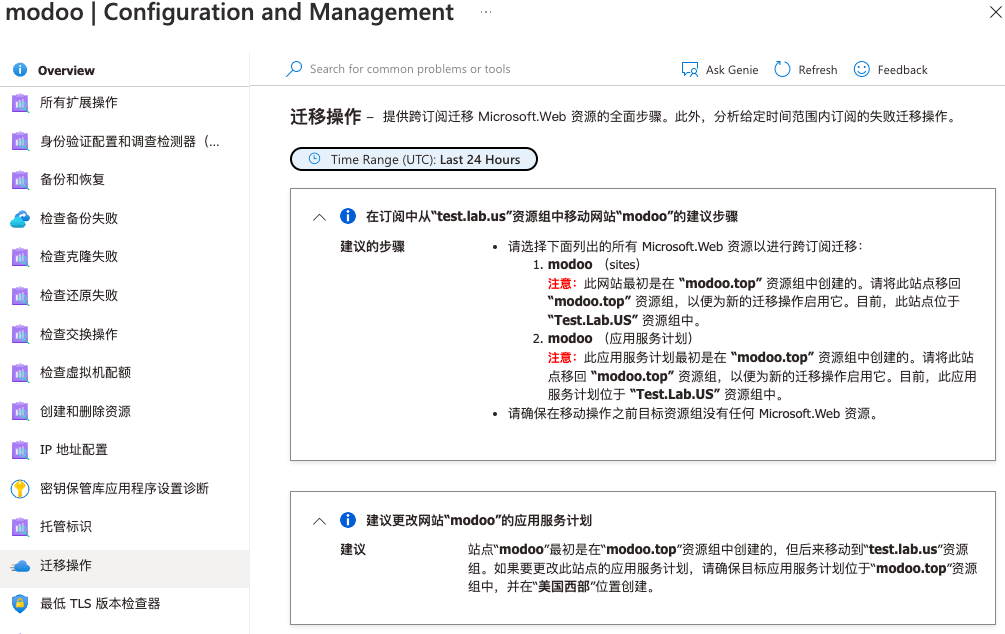
Task: Click the 建议的步骤 label
Action: tap(372, 247)
